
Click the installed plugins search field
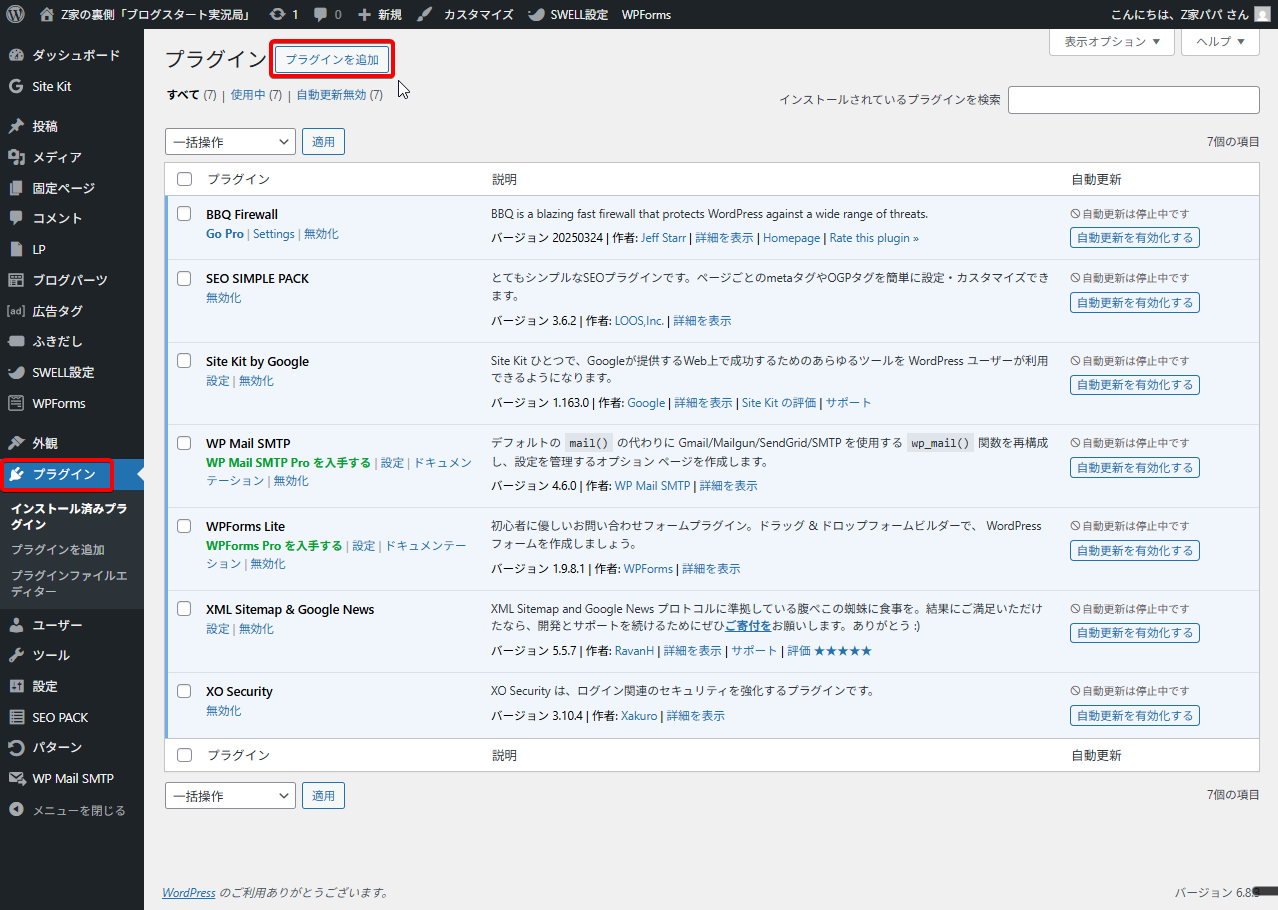point(1133,100)
